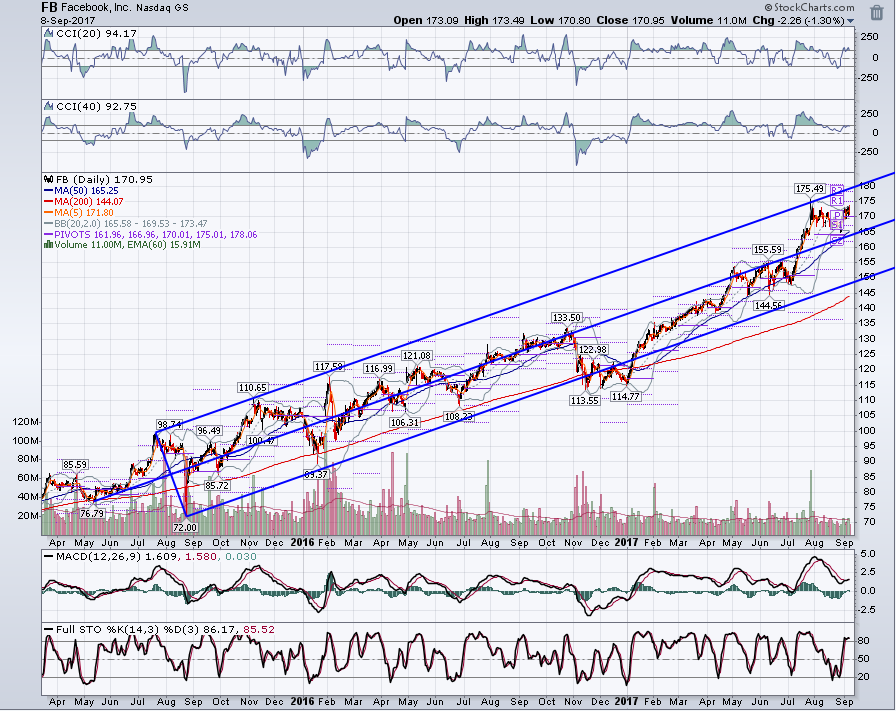Click the "175.49" peak price label

point(810,189)
